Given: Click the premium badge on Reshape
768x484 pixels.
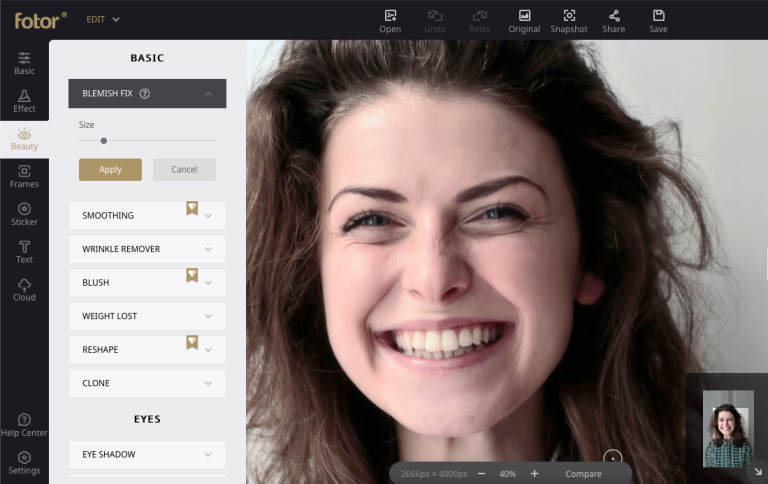Looking at the screenshot, I should point(192,342).
